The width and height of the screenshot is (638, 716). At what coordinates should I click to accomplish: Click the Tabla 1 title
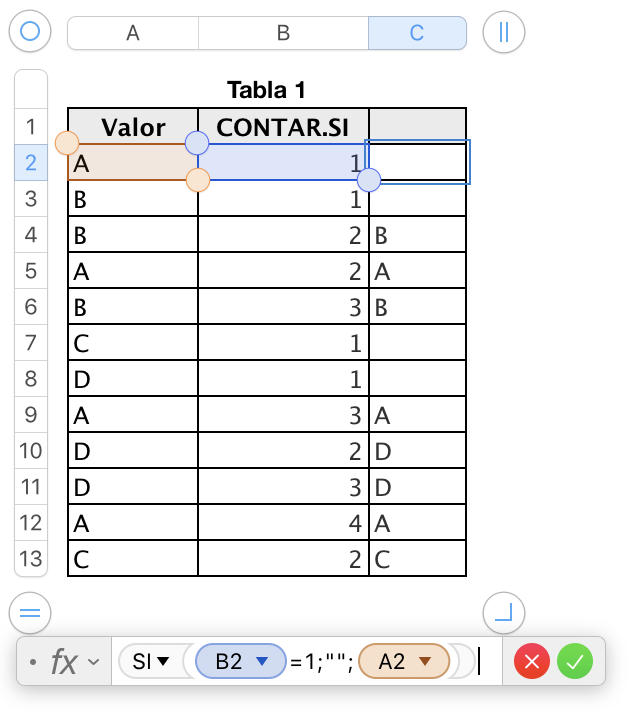pos(266,90)
